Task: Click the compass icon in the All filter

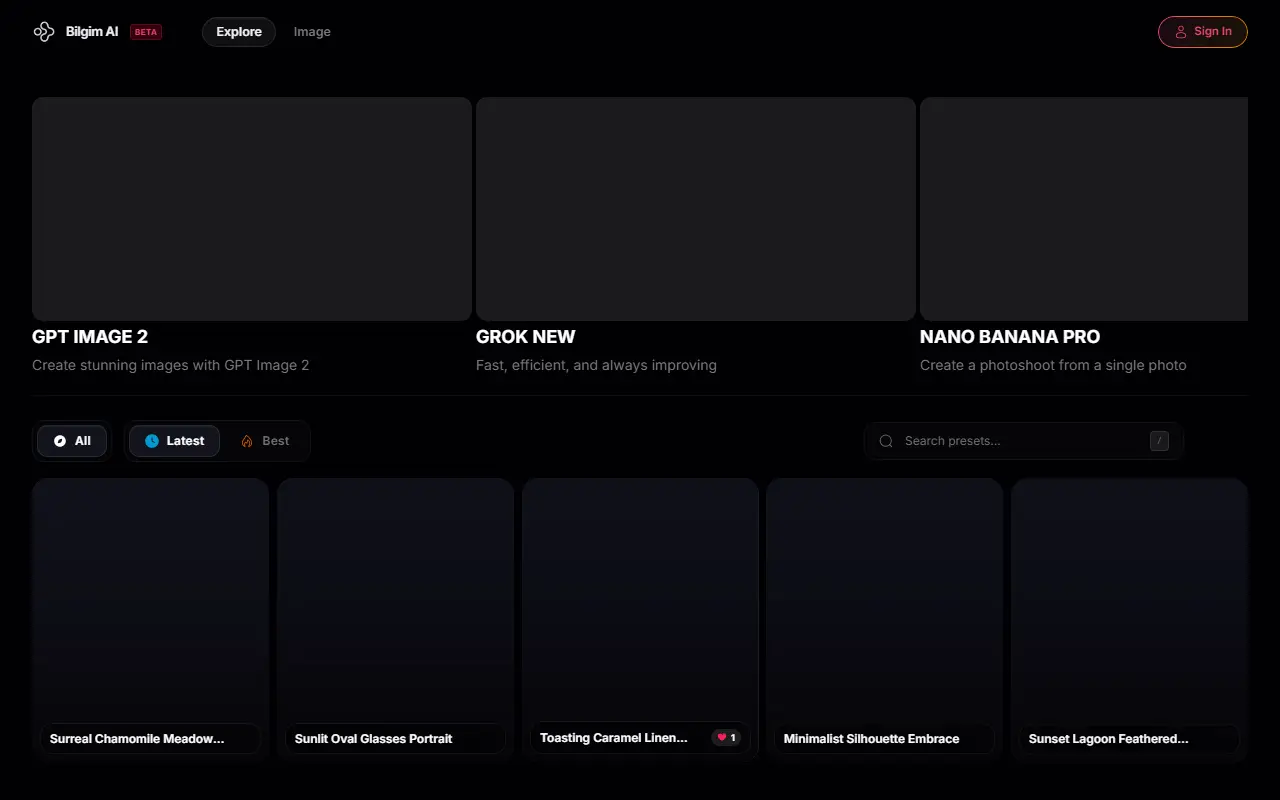Action: click(60, 441)
